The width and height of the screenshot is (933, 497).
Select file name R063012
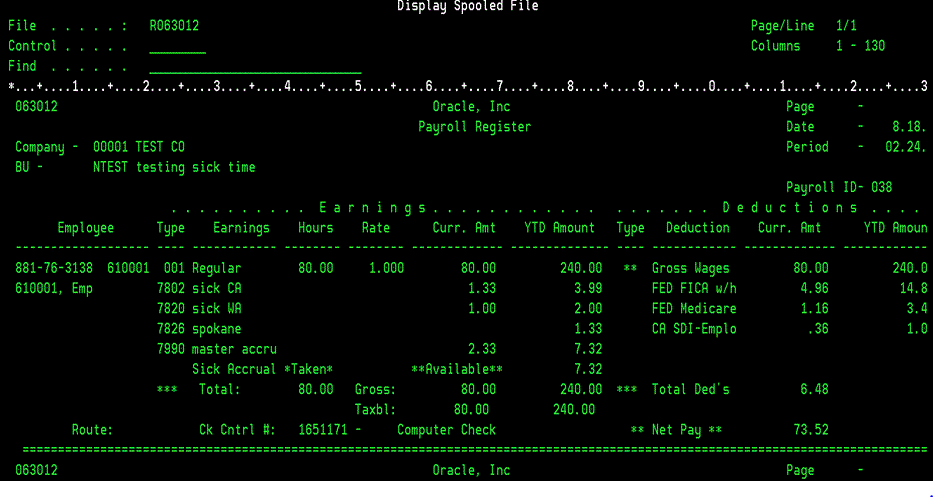click(x=174, y=26)
